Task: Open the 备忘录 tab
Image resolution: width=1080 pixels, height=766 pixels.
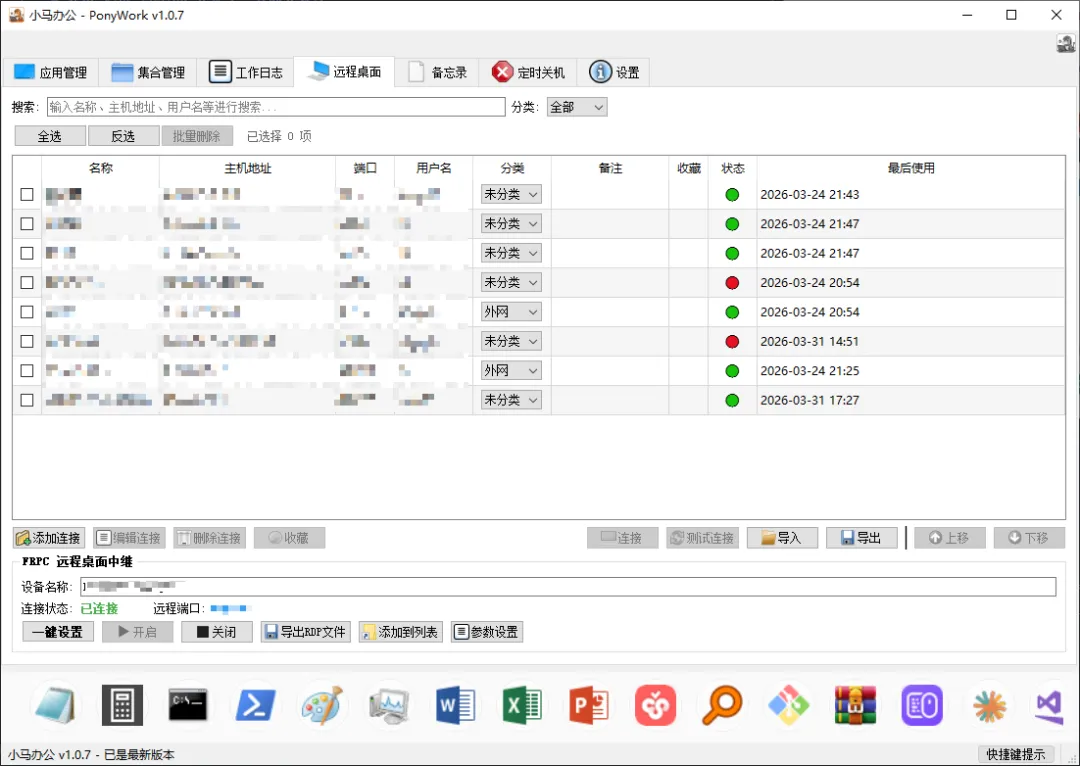Action: (437, 72)
